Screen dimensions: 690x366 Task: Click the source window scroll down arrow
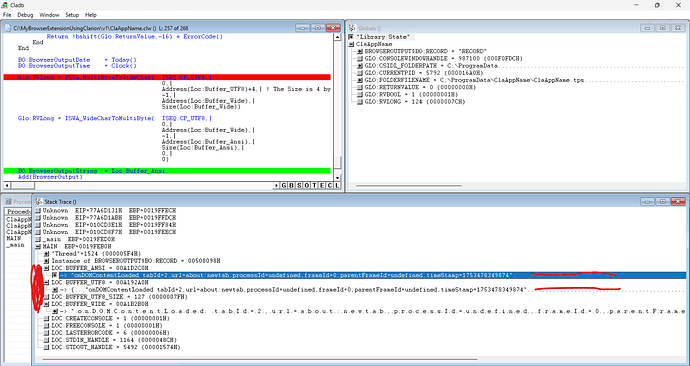point(338,178)
